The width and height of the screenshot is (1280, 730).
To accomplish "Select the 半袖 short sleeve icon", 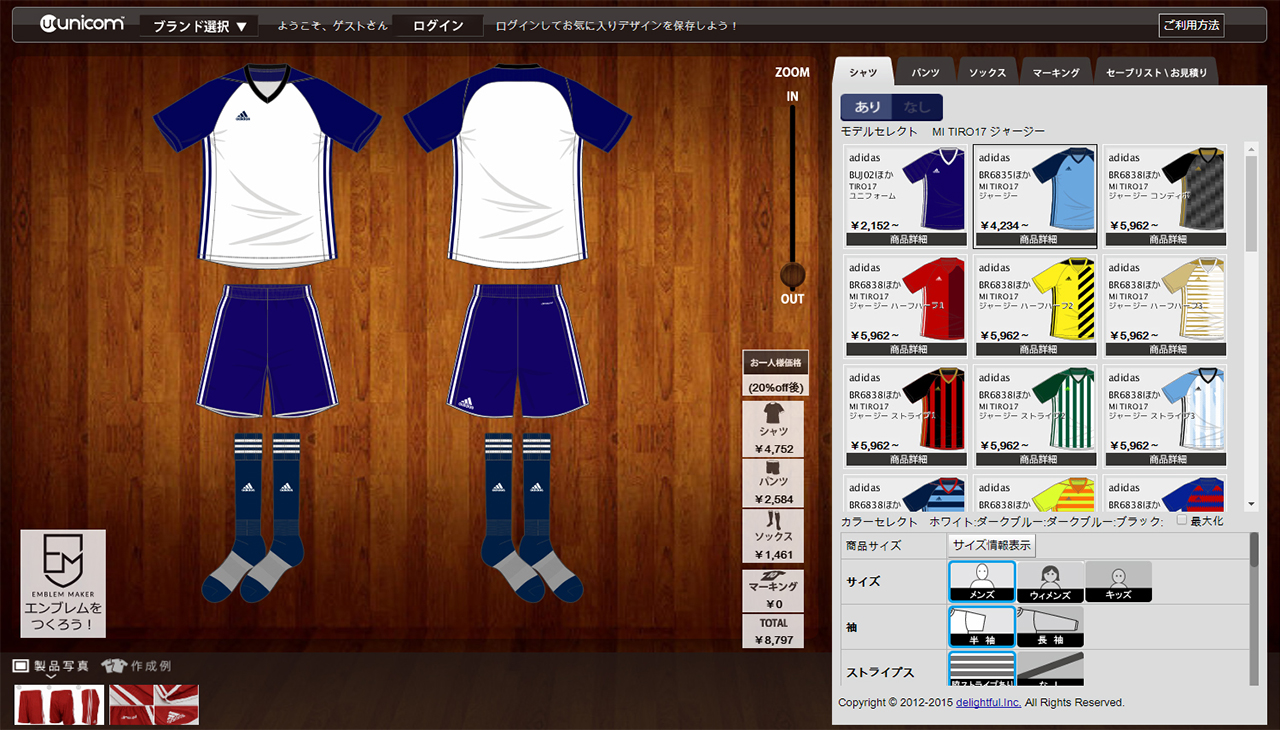I will click(x=982, y=627).
